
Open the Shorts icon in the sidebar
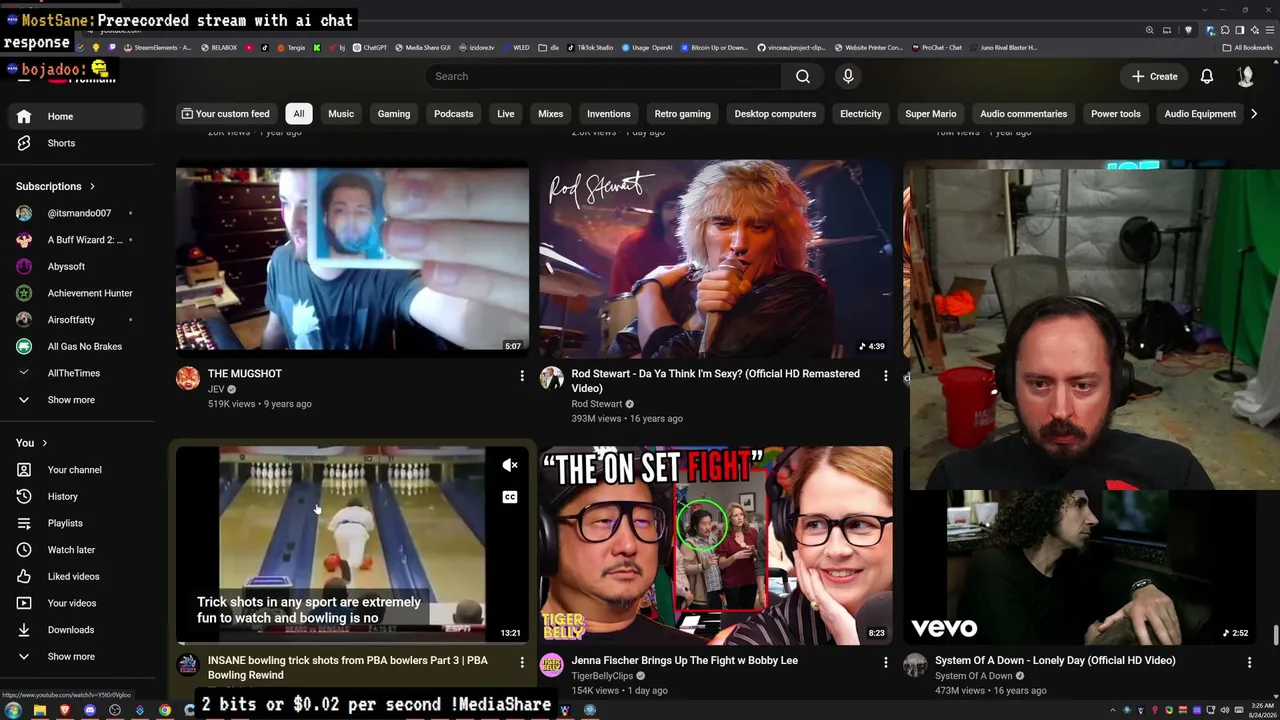coord(24,143)
